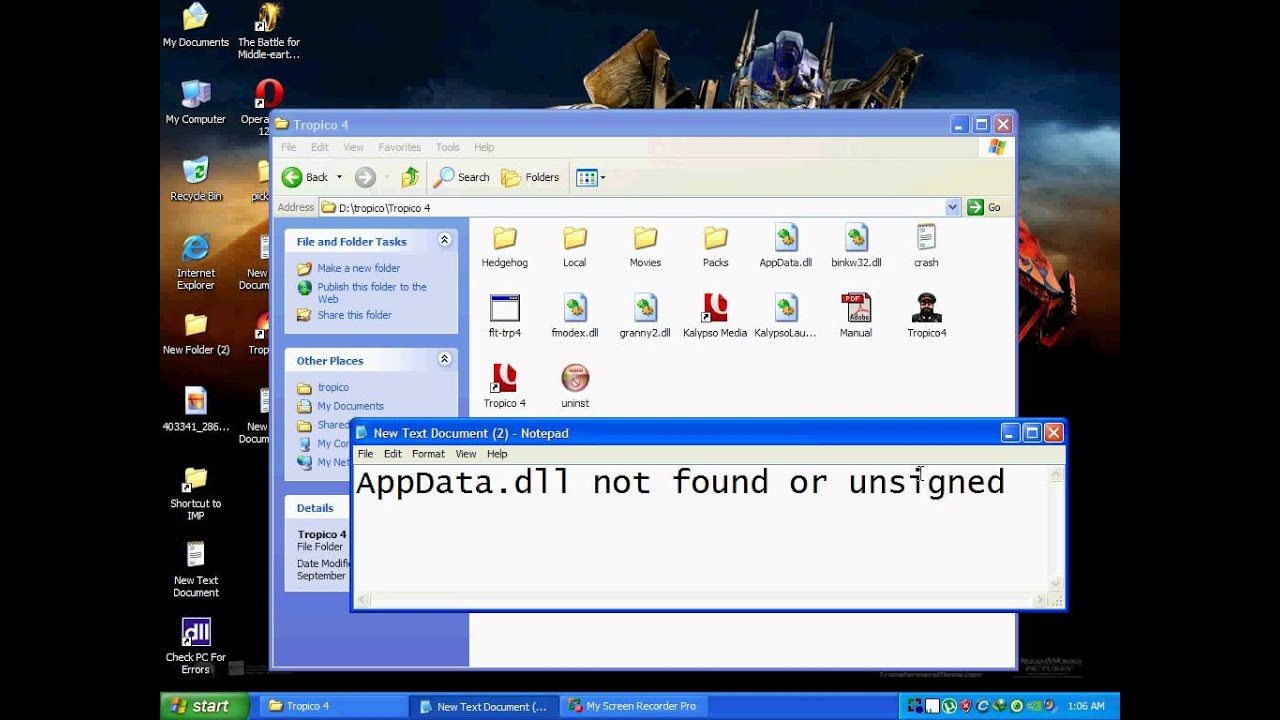Select the Tropico 4 shortcut in folder
Image resolution: width=1280 pixels, height=720 pixels.
(x=505, y=386)
